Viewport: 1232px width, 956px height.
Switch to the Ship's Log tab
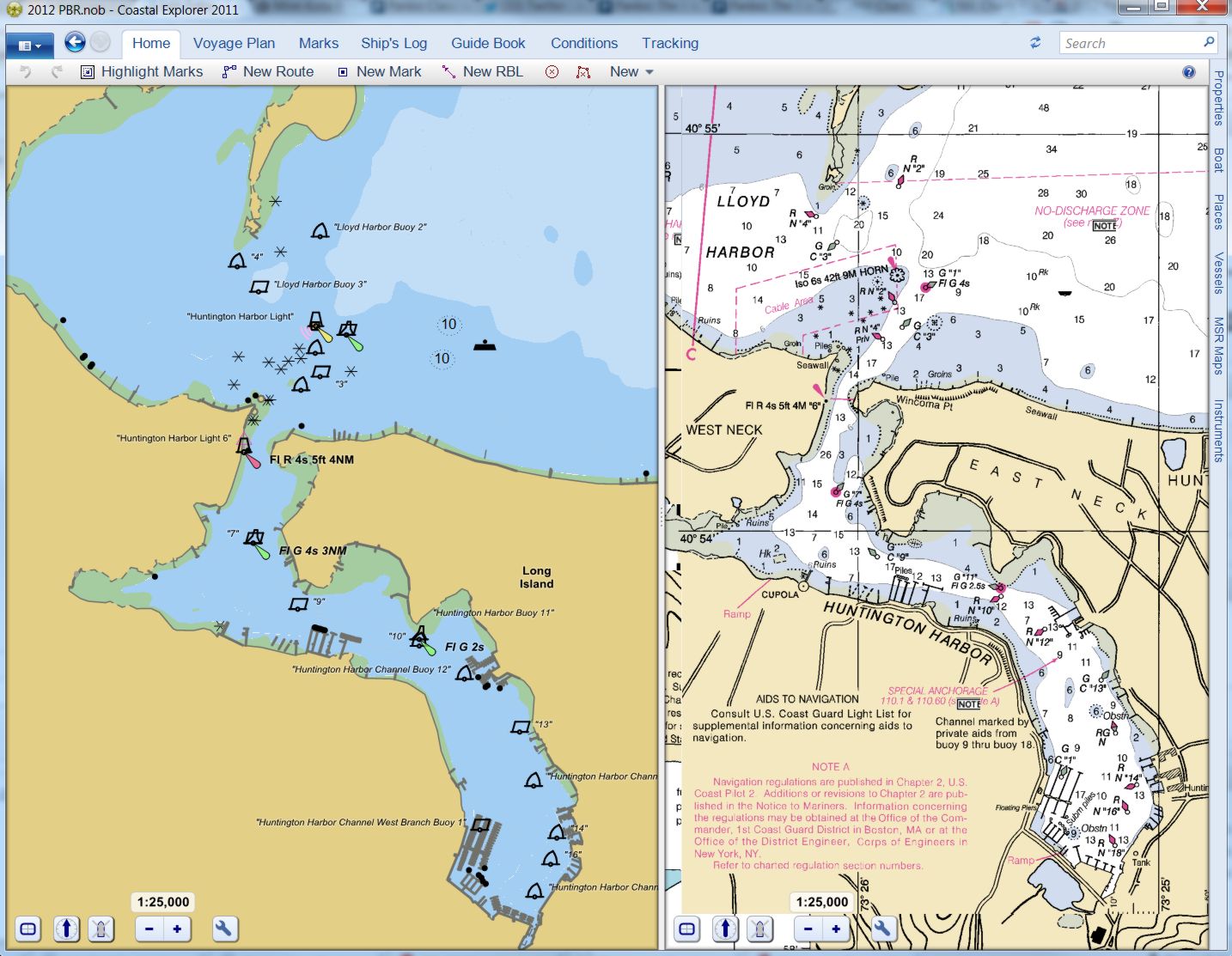pyautogui.click(x=393, y=43)
